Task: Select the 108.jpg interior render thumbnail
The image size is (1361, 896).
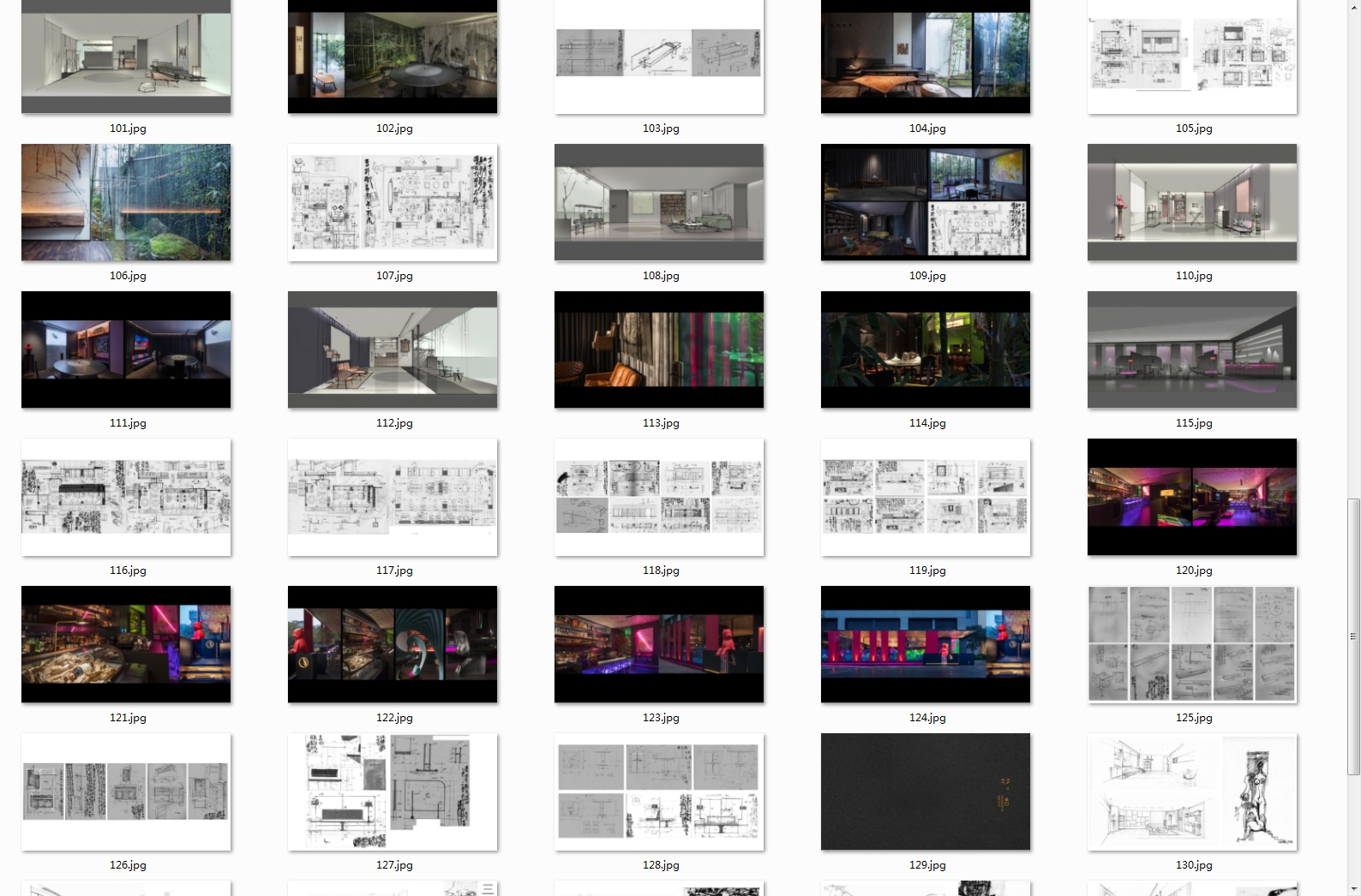Action: [659, 202]
